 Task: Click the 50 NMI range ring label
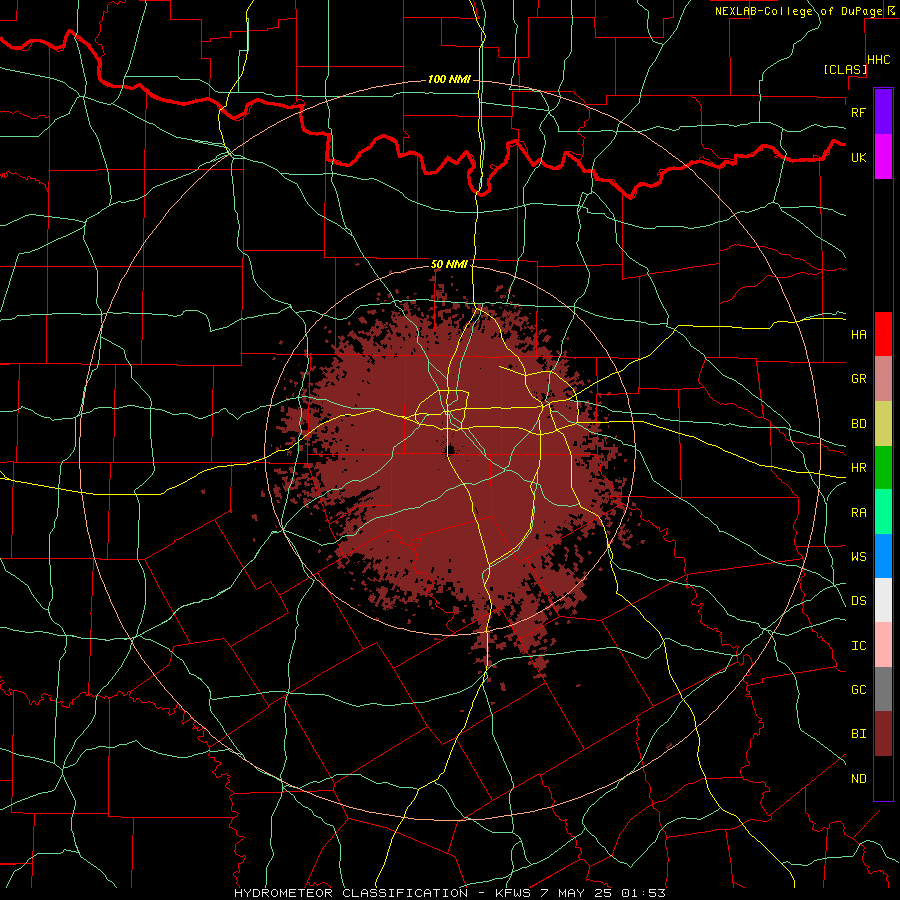point(449,264)
